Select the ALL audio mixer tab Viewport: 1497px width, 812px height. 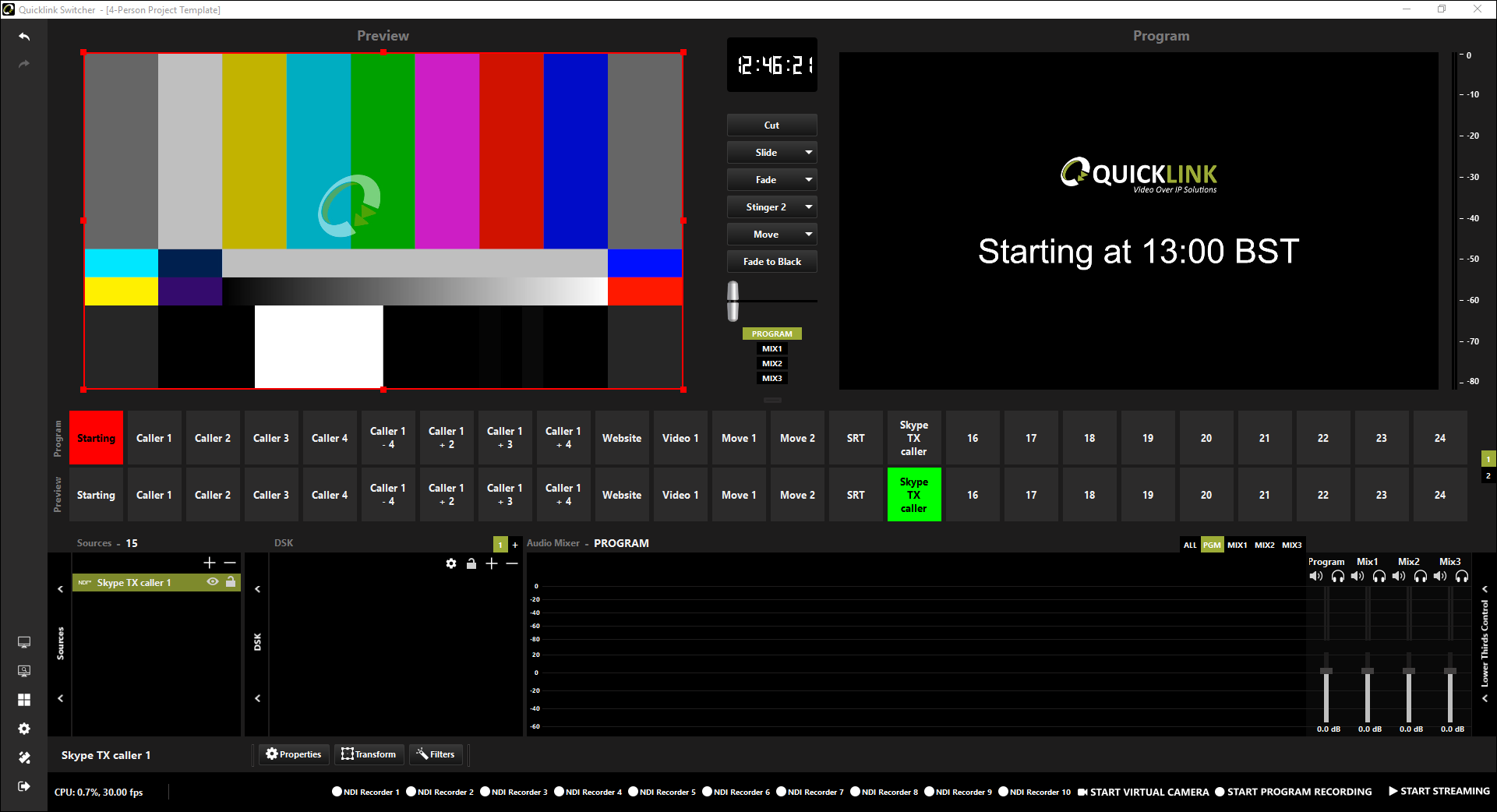1190,545
